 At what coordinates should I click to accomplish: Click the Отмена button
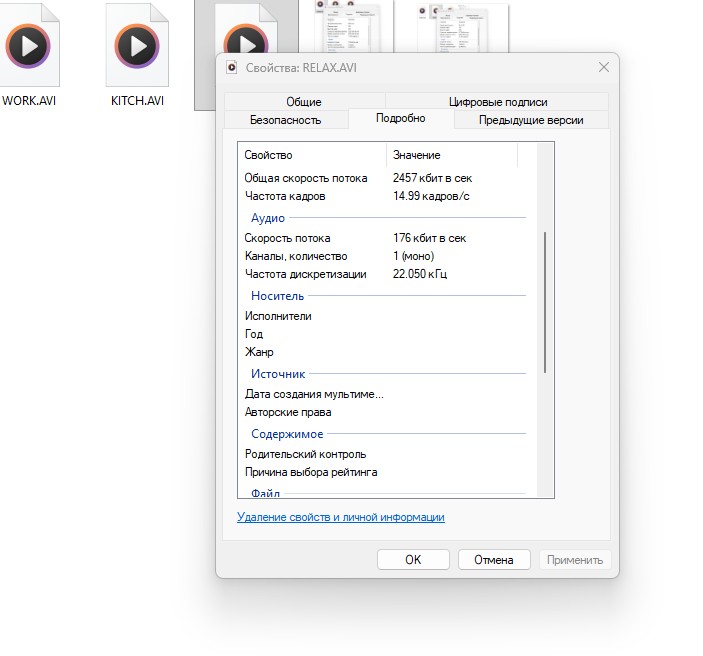[494, 560]
